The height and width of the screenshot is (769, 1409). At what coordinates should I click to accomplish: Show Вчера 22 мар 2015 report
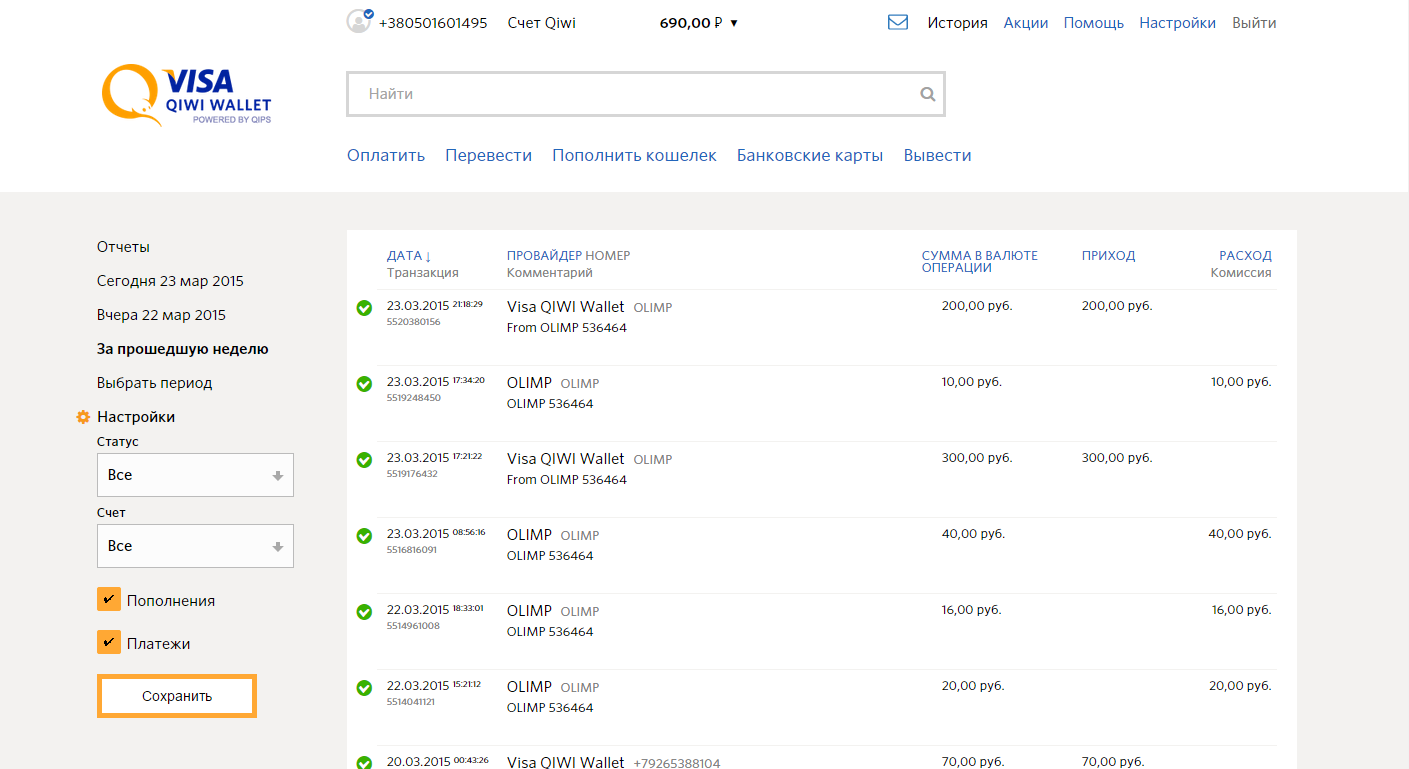click(x=161, y=315)
